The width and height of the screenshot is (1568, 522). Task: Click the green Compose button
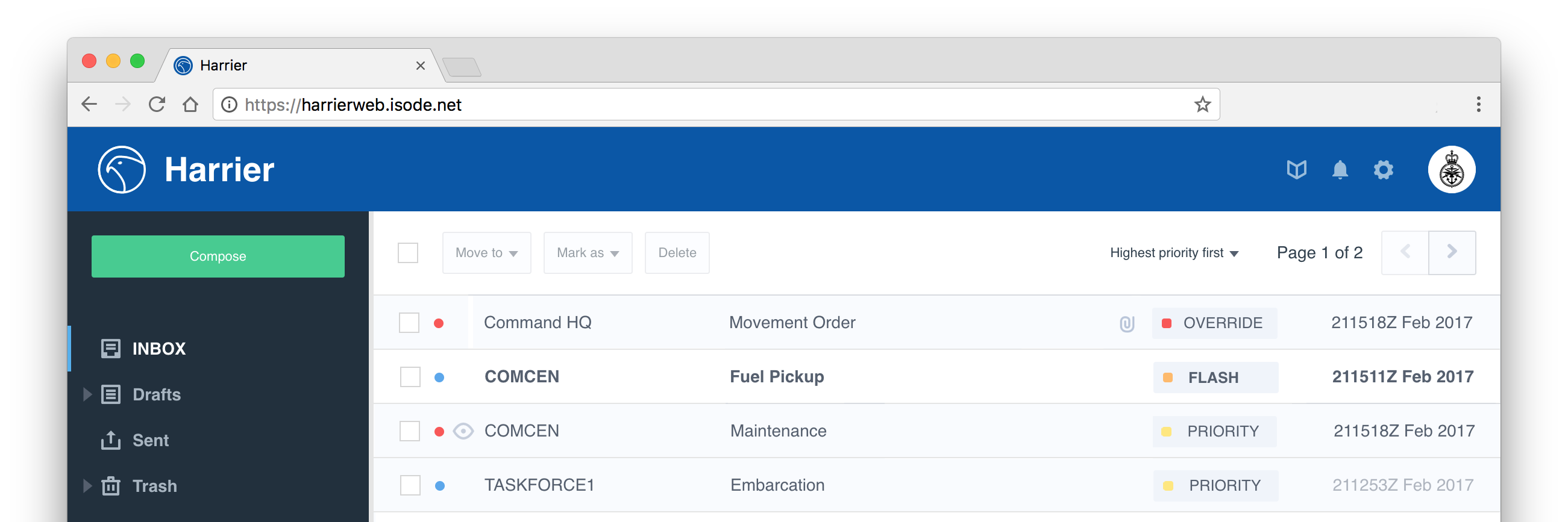point(218,256)
